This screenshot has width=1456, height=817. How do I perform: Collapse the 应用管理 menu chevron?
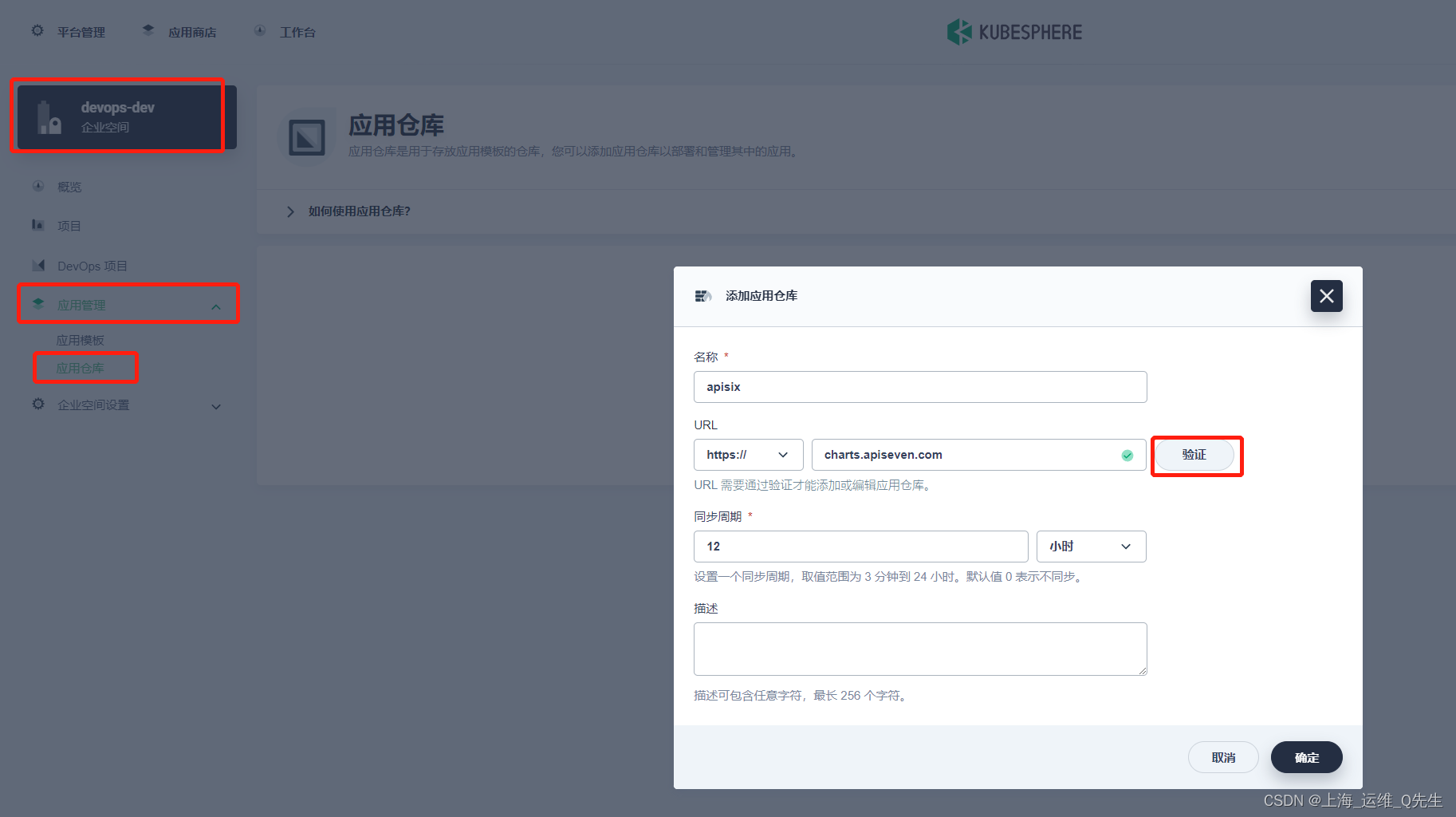216,307
